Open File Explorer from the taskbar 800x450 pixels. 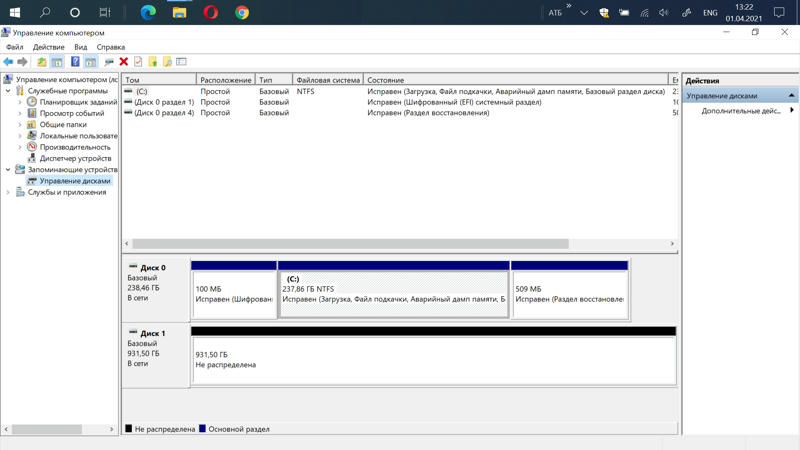point(179,12)
